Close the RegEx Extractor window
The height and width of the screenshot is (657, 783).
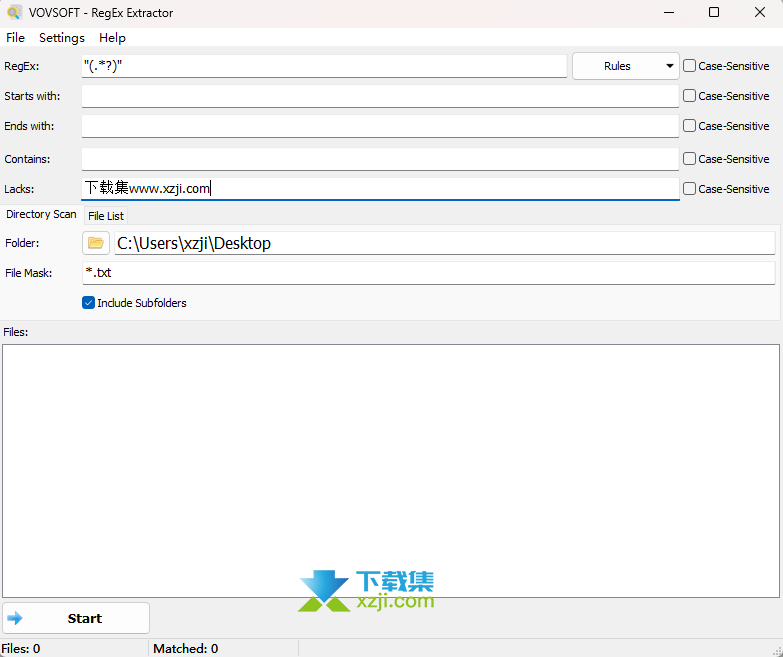point(760,12)
